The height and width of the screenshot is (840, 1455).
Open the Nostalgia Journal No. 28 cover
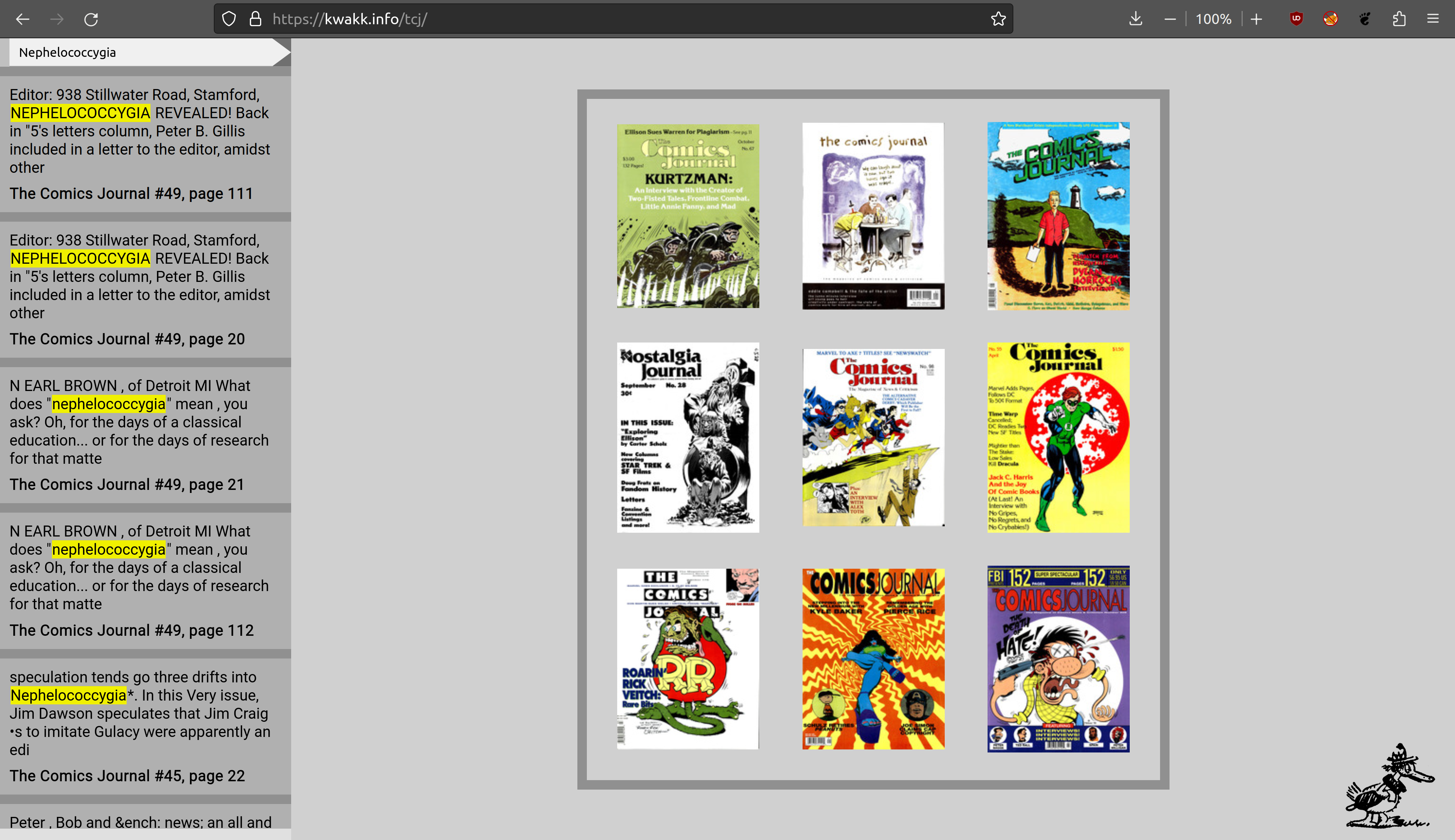[x=688, y=437]
